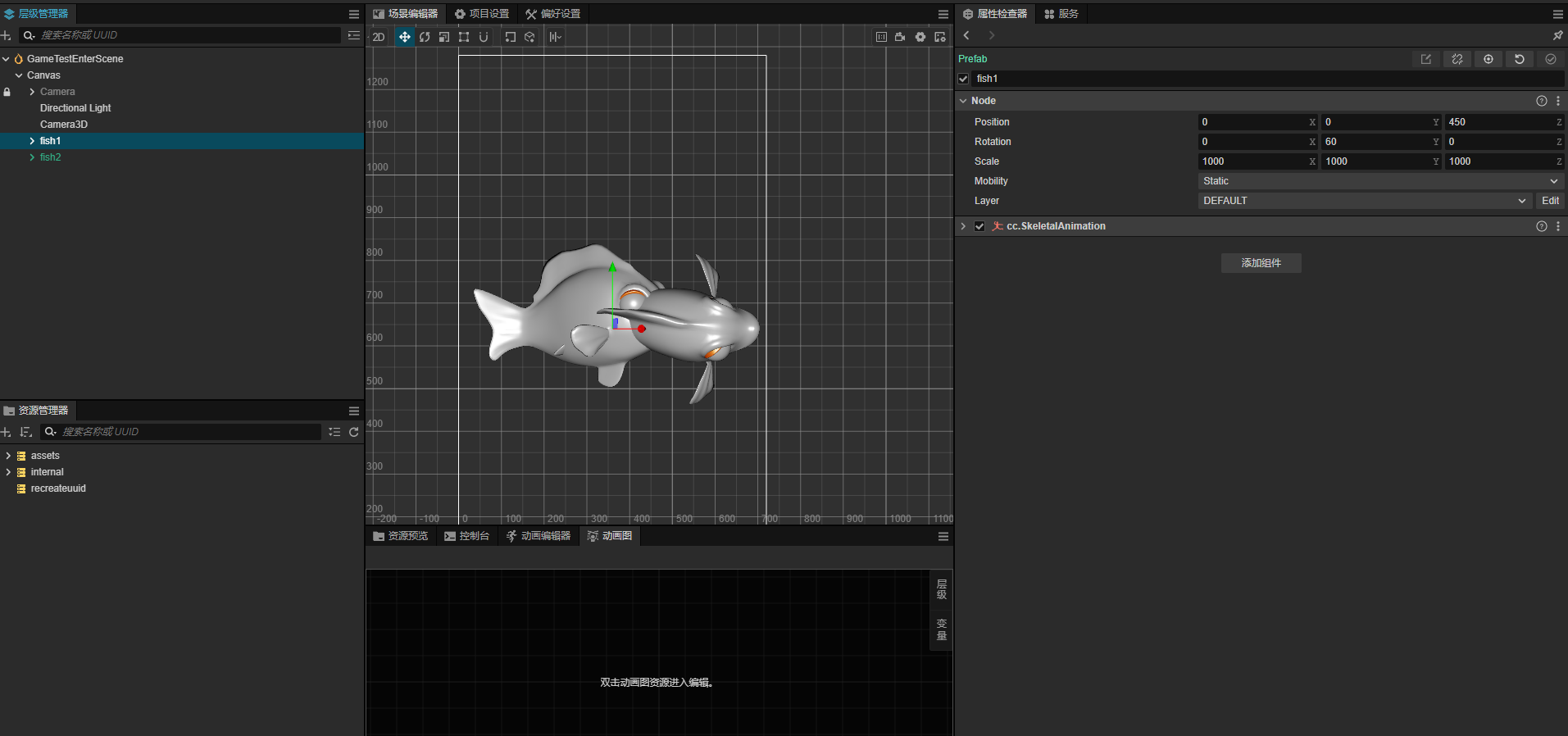Viewport: 1568px width, 736px height.
Task: Locate prefab asset with target icon
Action: click(1488, 59)
